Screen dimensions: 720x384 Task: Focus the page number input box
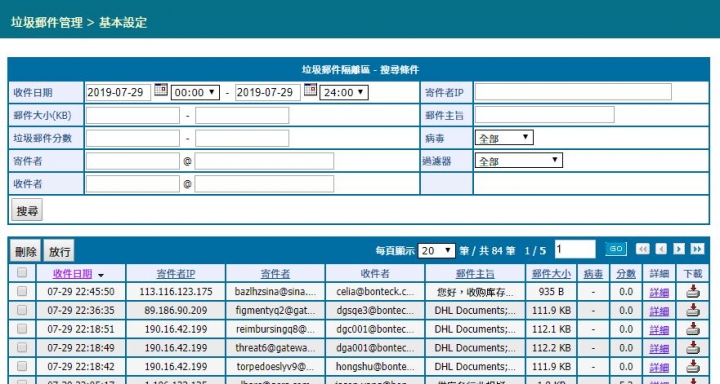(x=575, y=249)
